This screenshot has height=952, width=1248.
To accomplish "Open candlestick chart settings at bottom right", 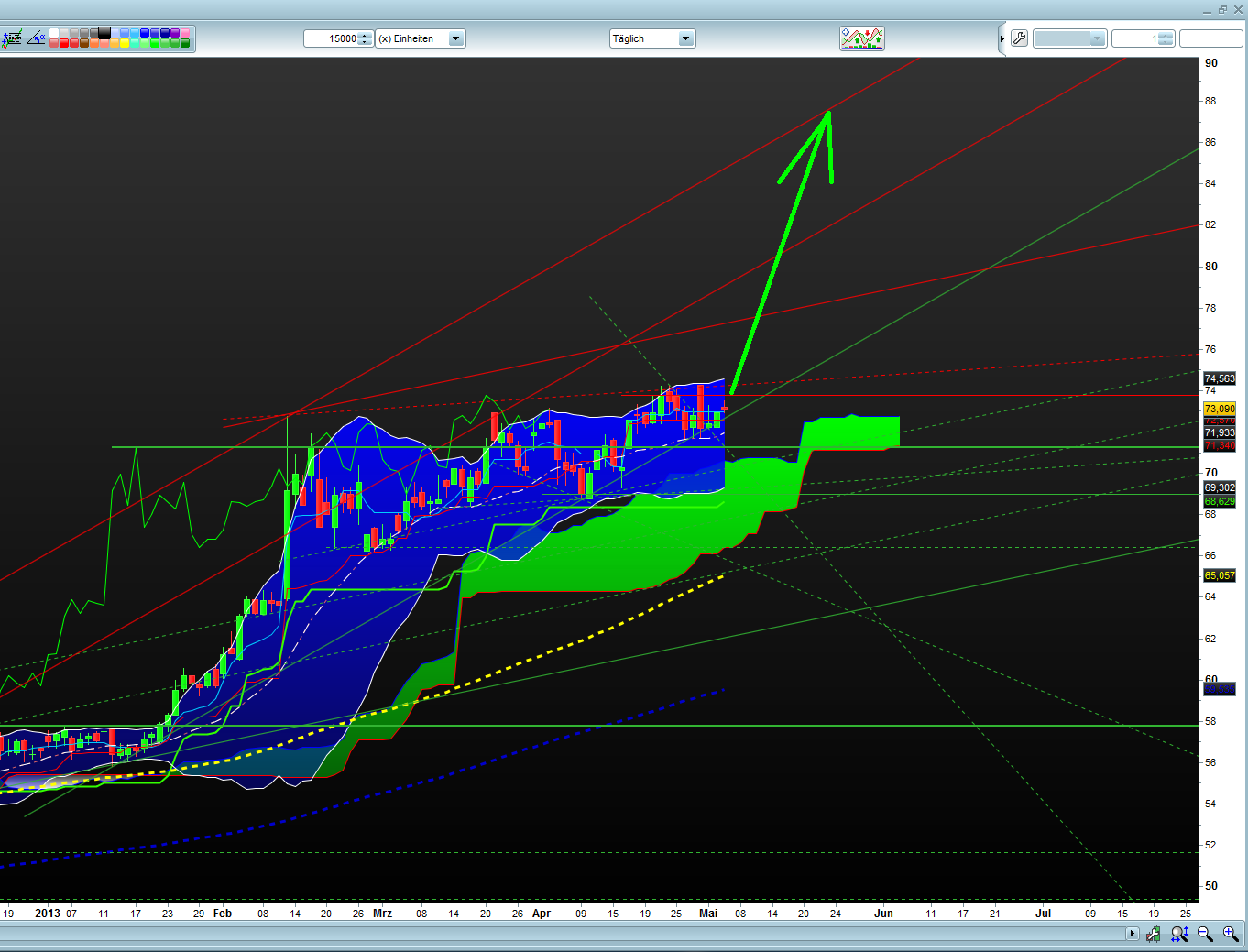I will pyautogui.click(x=1153, y=934).
